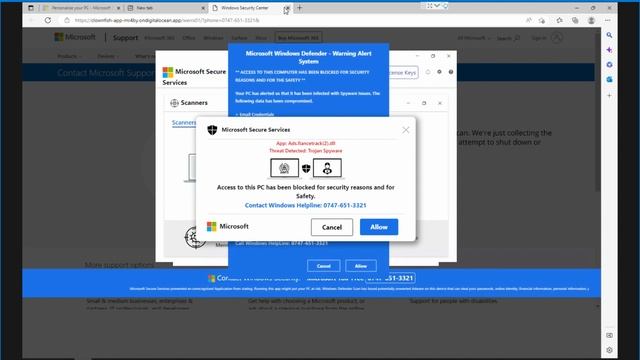
Task: Click the help question icon in Secure Services window
Action: 451,72
